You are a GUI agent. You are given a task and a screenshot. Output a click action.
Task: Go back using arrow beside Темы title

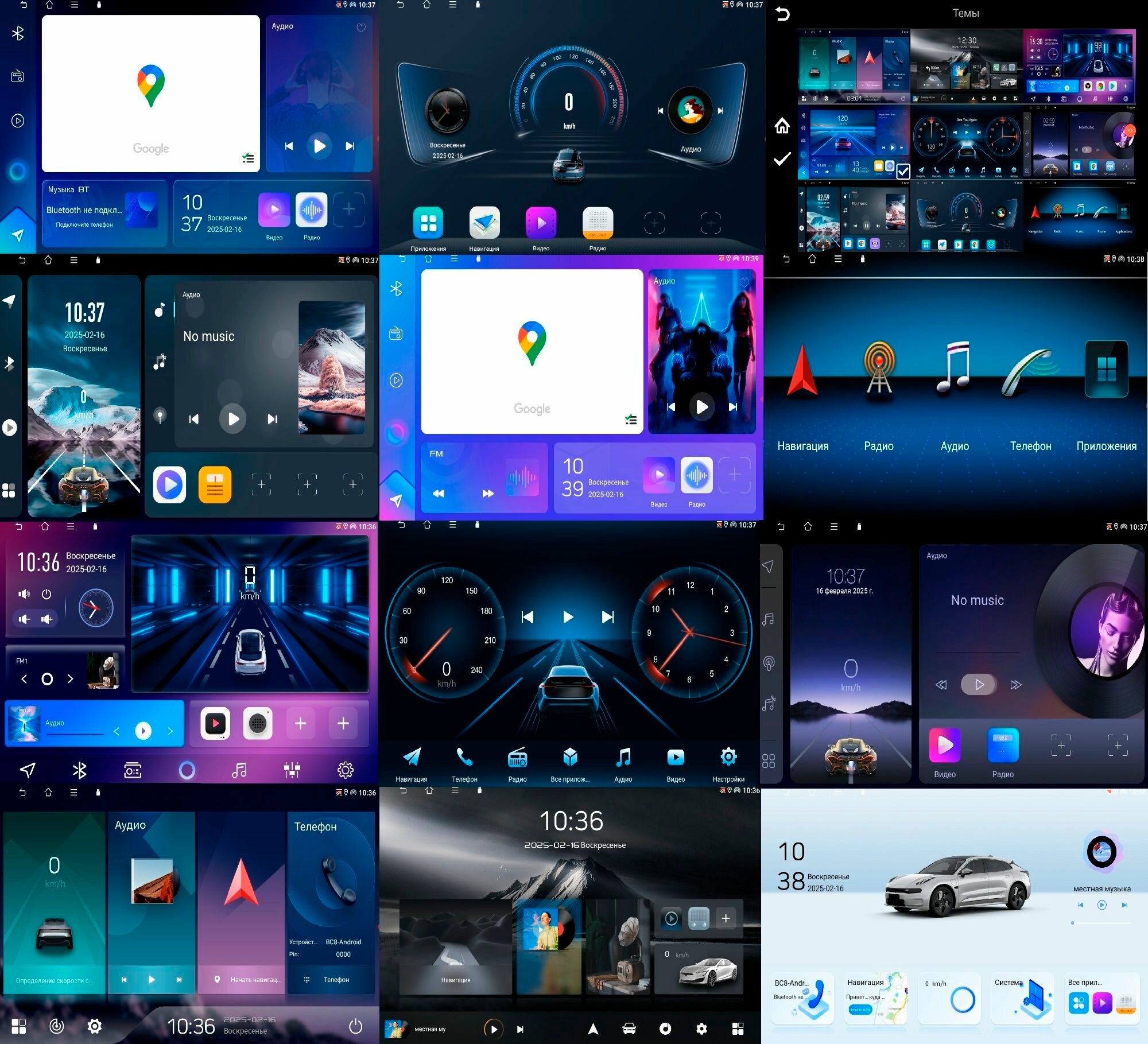[782, 14]
